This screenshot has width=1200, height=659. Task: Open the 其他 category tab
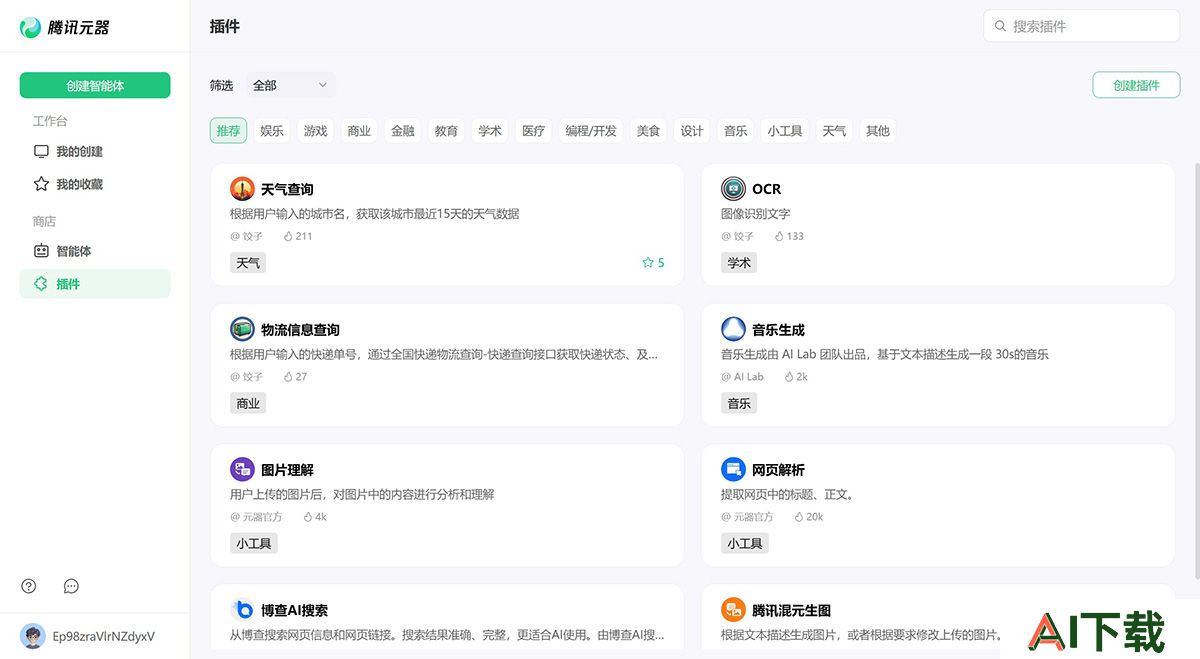[878, 131]
